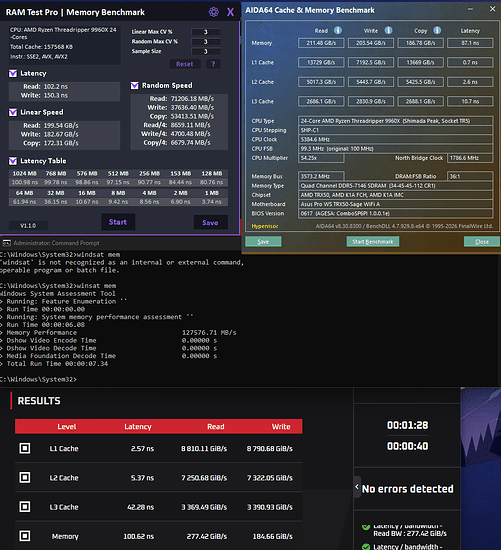Click Start Benchmark in AIDA64
Viewport: 501px width, 550px height.
373,242
